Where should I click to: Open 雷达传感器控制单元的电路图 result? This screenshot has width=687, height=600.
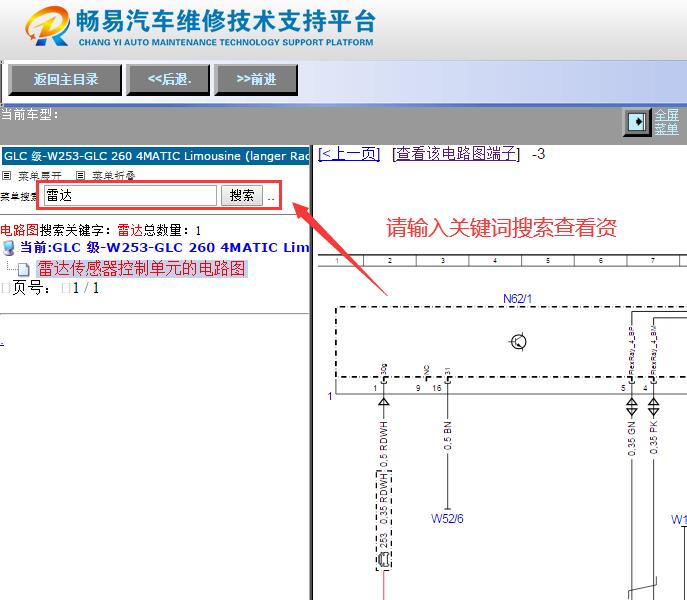click(142, 269)
